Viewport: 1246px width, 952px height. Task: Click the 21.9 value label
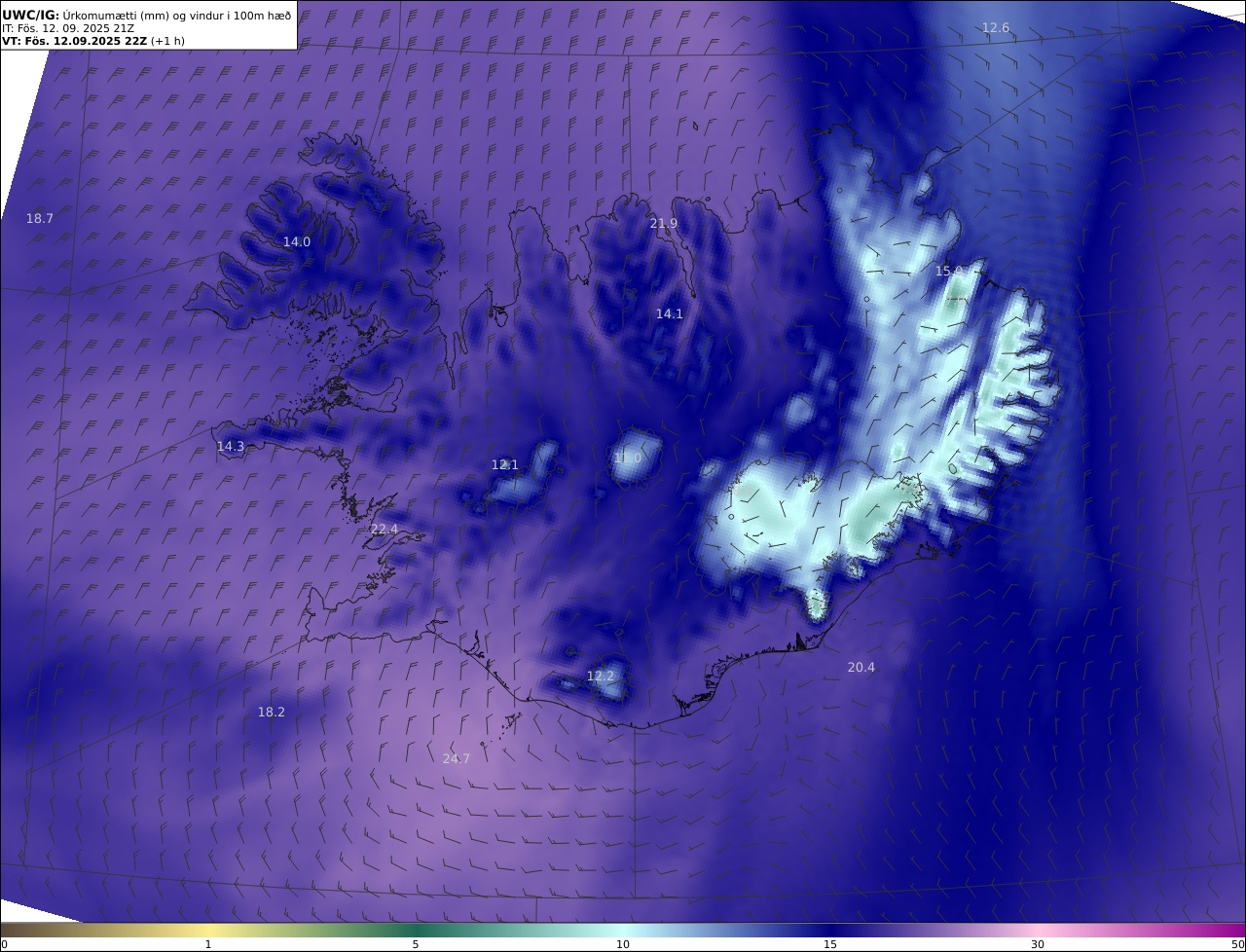[x=664, y=224]
